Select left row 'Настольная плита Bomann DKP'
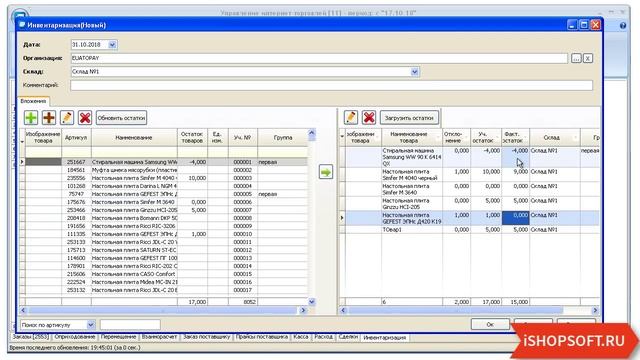The width and height of the screenshot is (640, 360). (x=163, y=218)
